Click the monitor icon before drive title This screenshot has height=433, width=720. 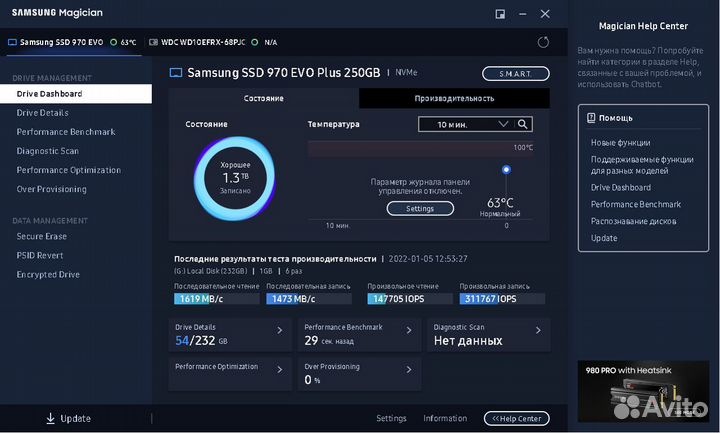pyautogui.click(x=176, y=73)
